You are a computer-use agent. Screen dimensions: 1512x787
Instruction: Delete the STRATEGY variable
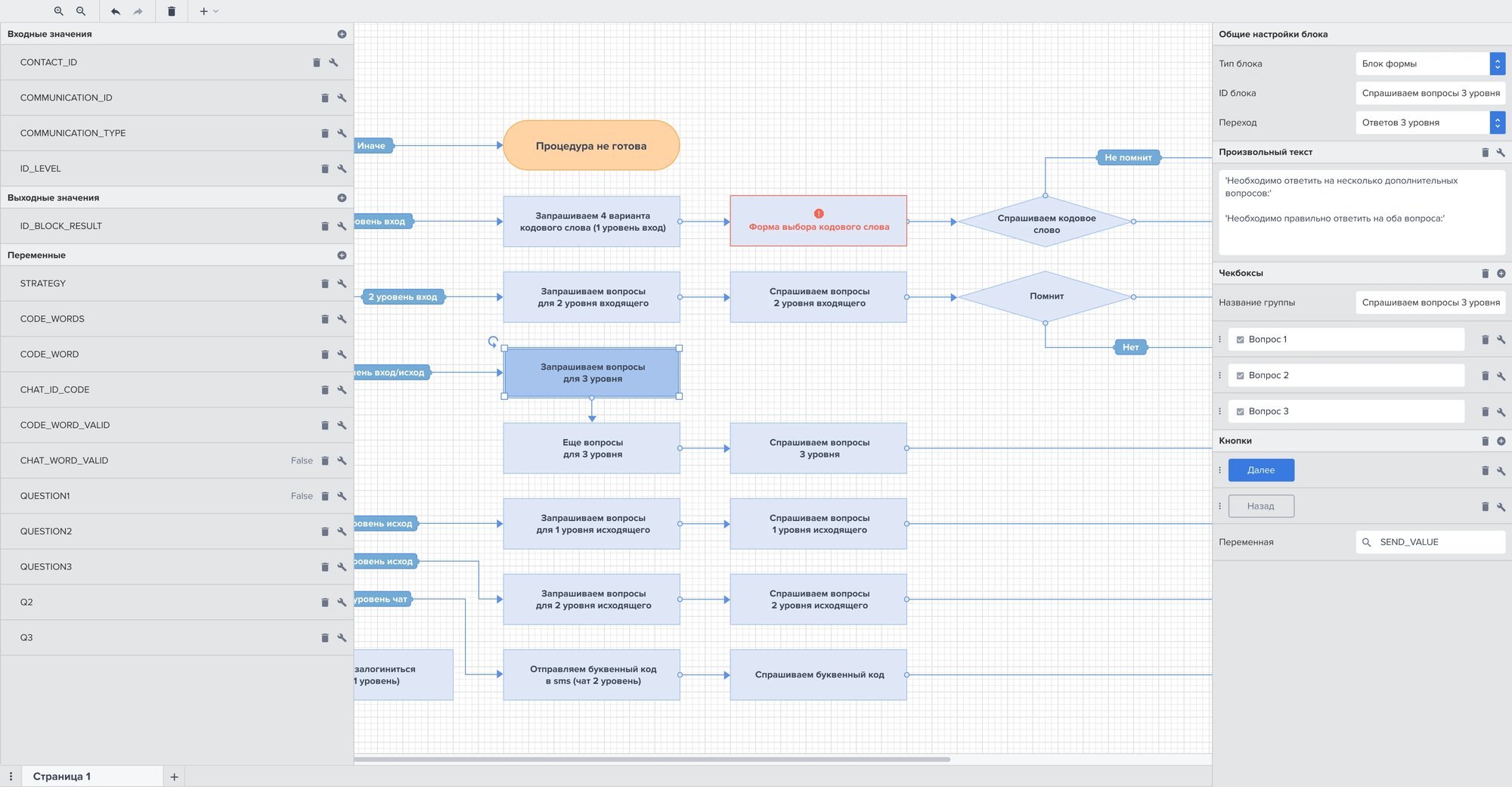pyautogui.click(x=325, y=284)
